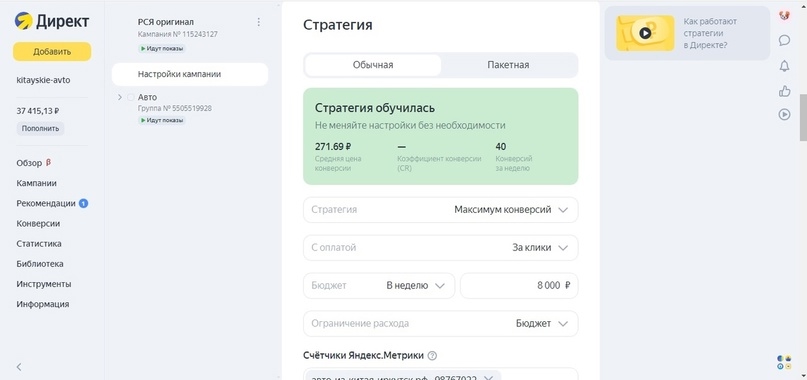Open Кампании in the sidebar
This screenshot has height=380, width=807.
[x=37, y=183]
